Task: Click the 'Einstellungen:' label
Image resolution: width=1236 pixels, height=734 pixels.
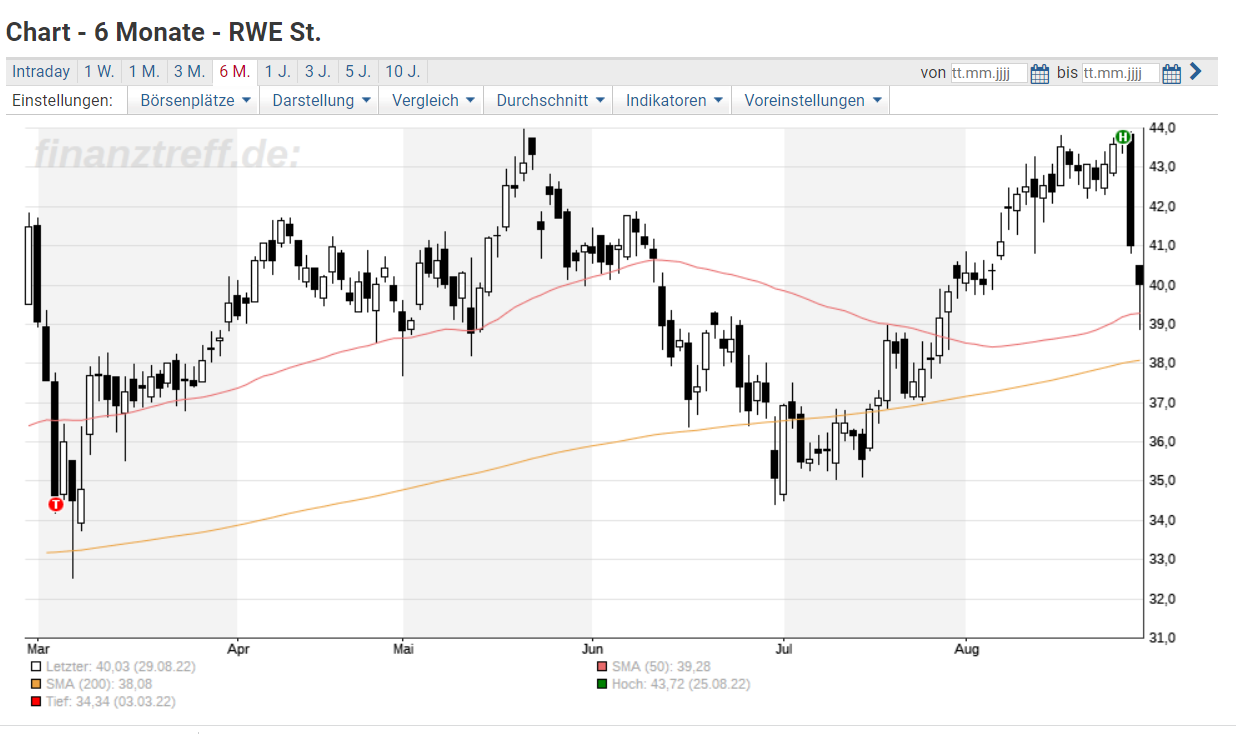Action: [x=62, y=100]
